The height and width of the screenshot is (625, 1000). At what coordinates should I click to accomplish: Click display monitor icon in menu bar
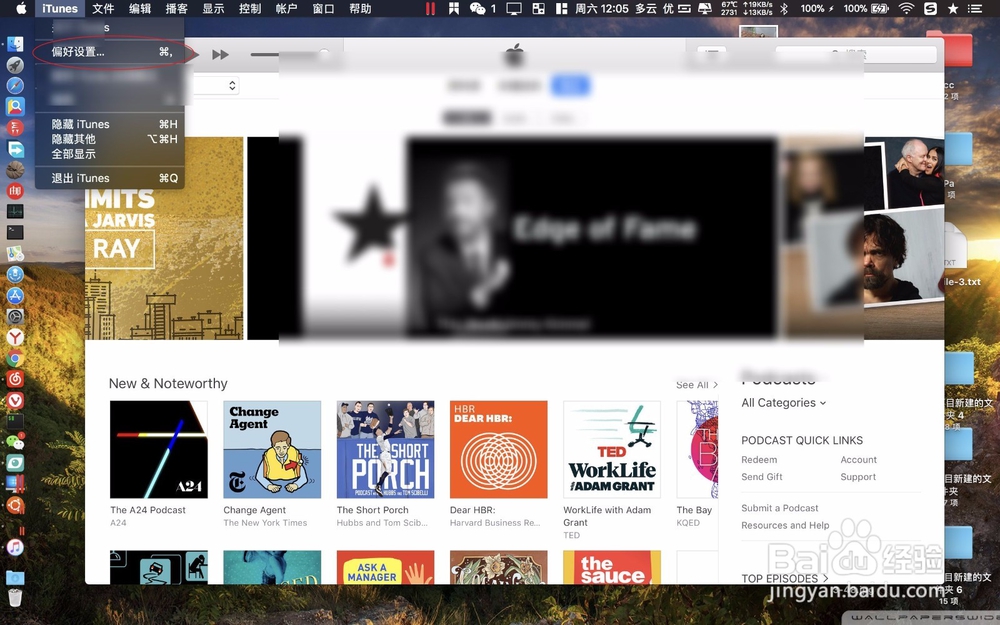point(513,8)
